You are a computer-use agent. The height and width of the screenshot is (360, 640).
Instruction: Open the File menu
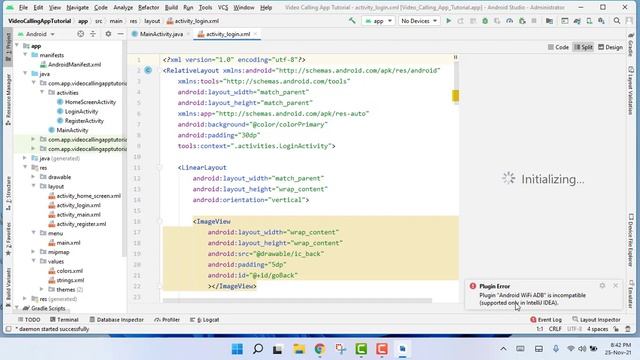23,7
